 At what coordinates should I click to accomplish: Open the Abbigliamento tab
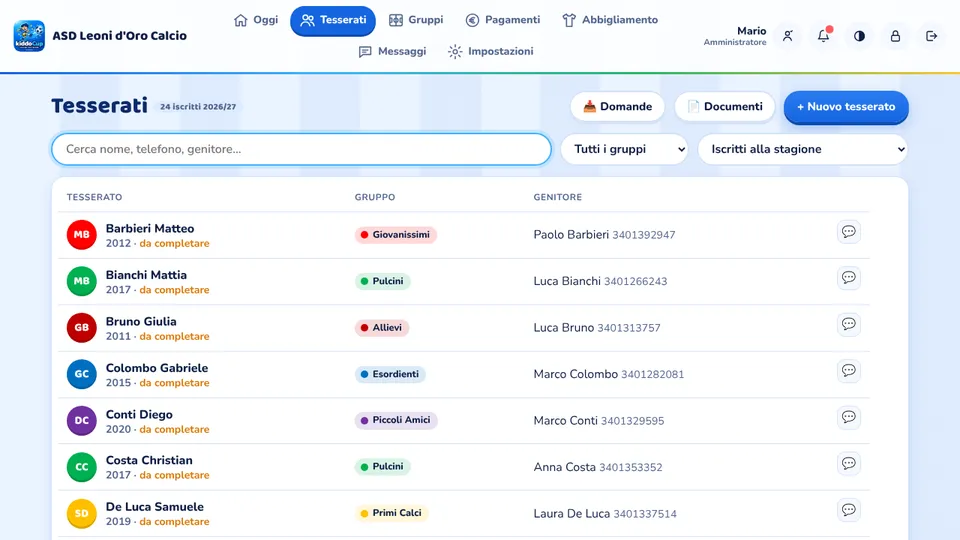click(610, 20)
